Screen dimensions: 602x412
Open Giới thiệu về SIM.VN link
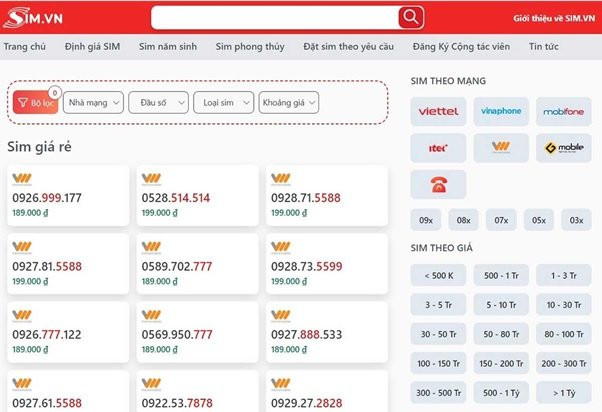click(x=554, y=18)
